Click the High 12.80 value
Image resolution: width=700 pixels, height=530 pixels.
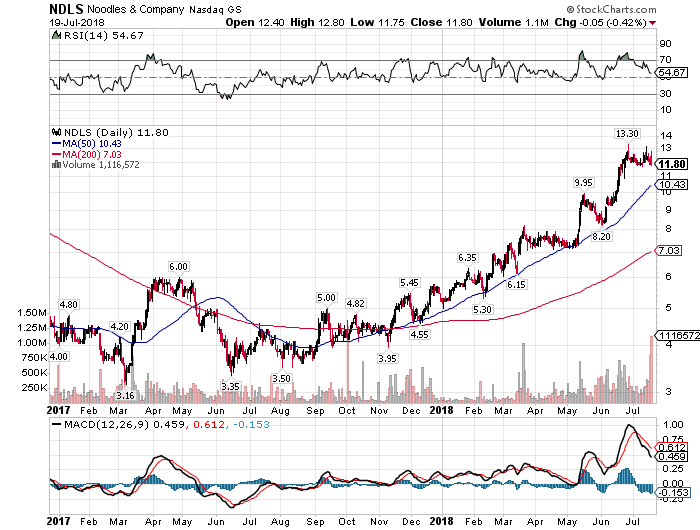(317, 22)
